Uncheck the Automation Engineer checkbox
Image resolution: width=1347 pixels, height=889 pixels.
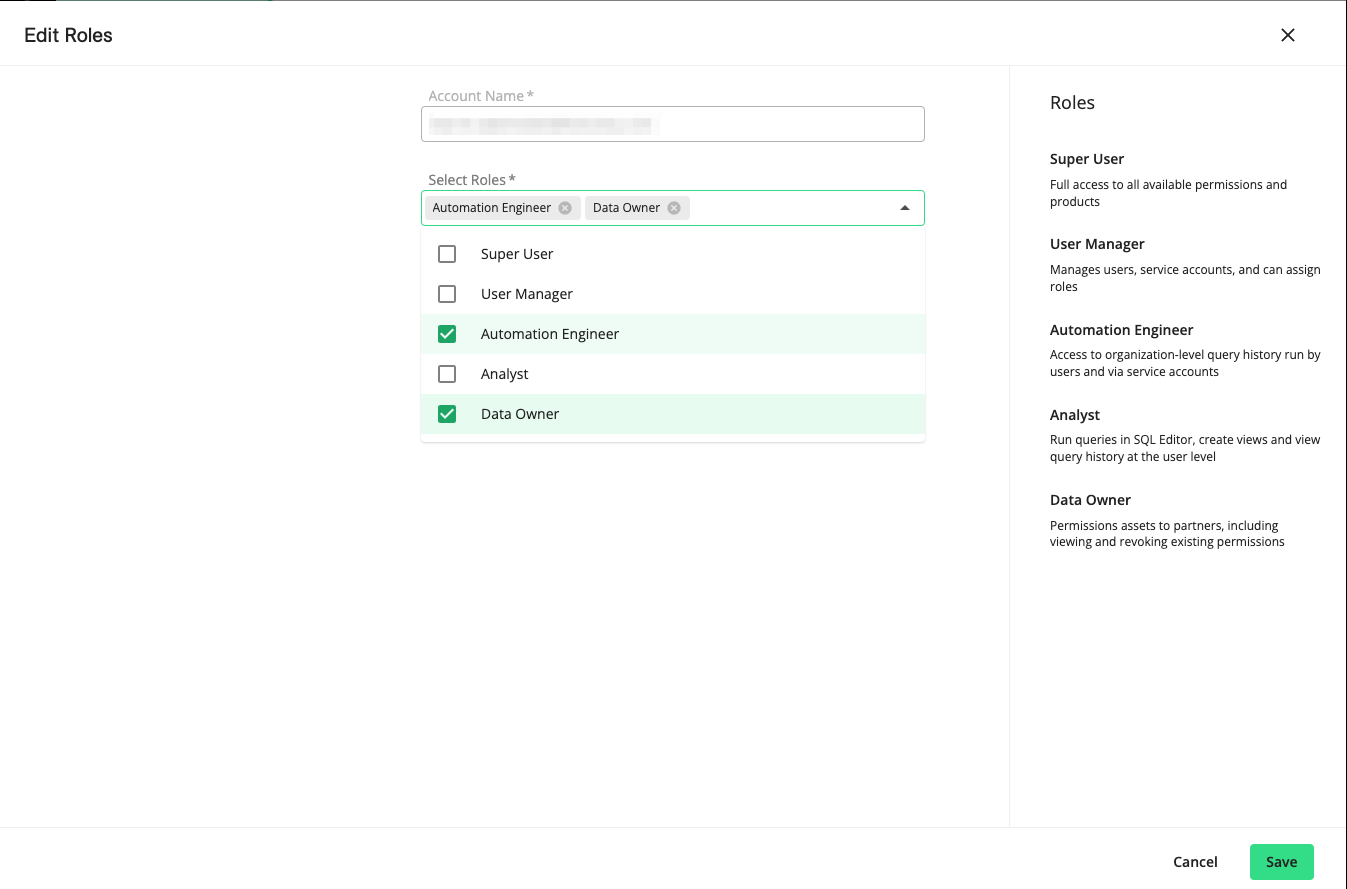click(x=447, y=334)
